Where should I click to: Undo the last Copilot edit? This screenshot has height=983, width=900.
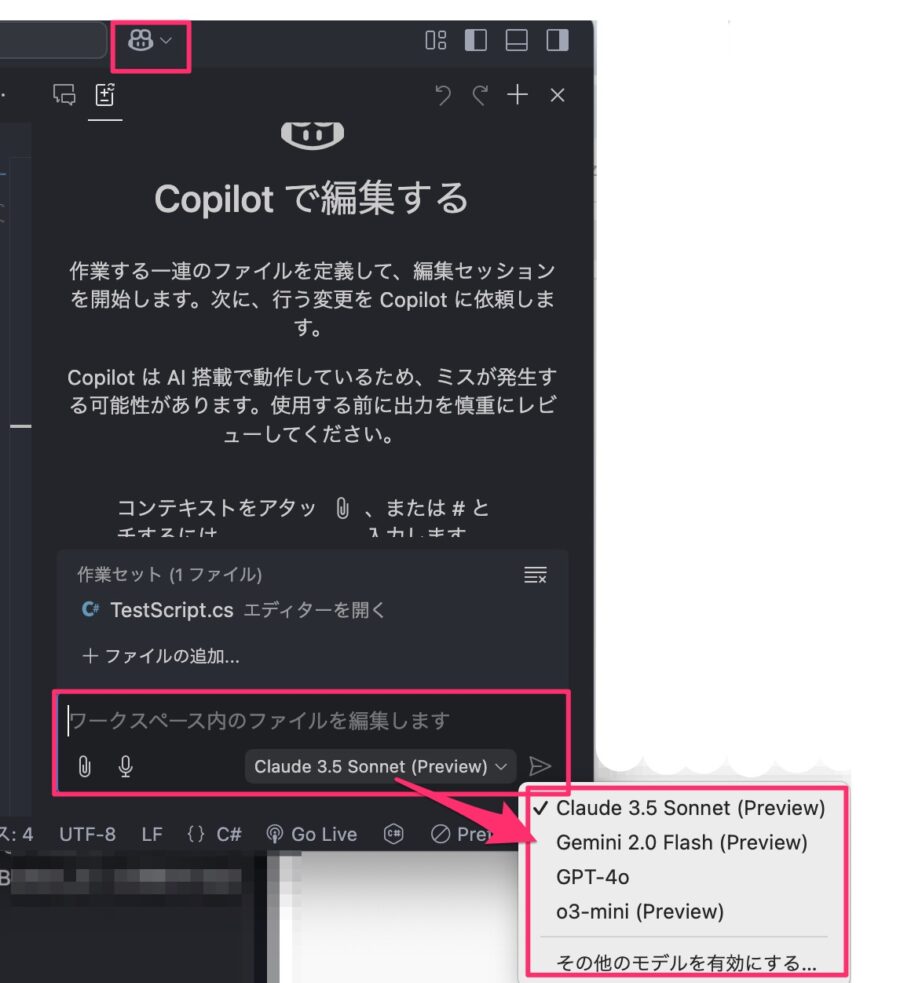[x=443, y=95]
